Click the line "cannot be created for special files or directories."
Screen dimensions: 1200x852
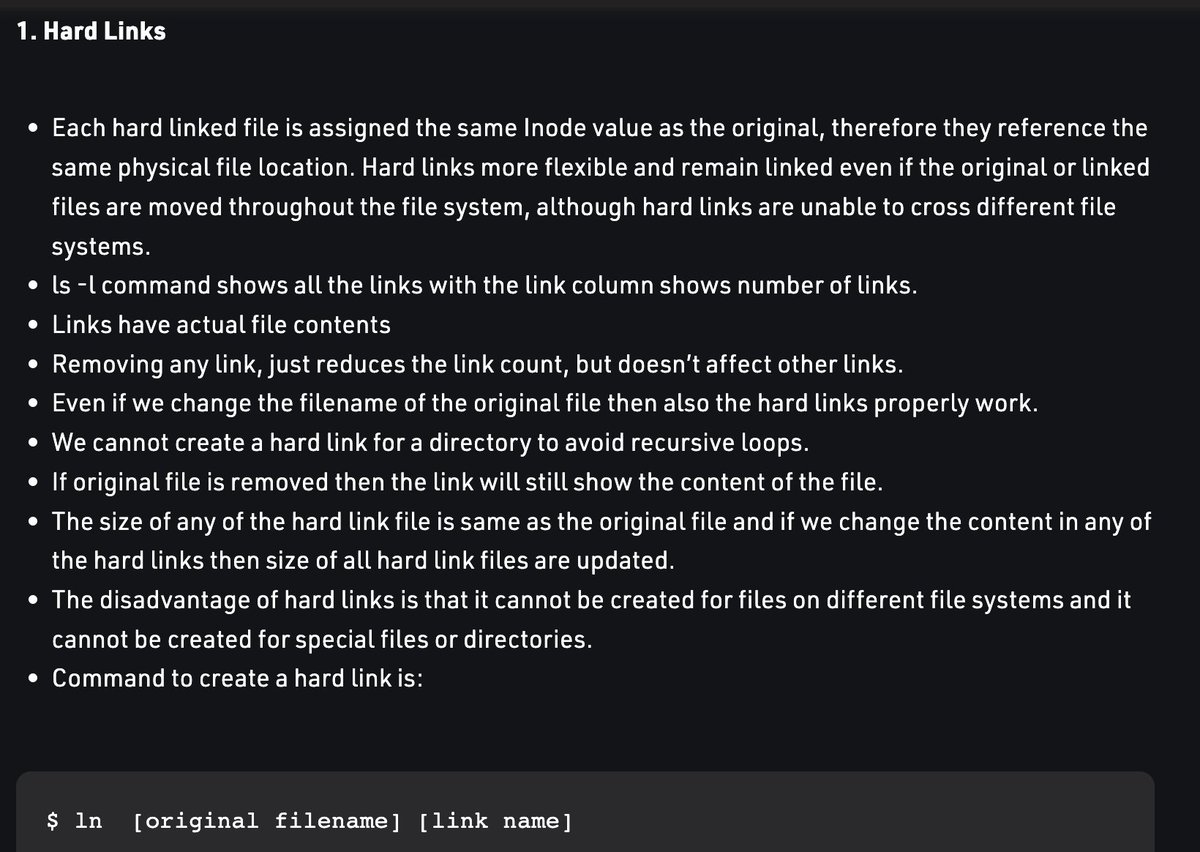tap(321, 639)
